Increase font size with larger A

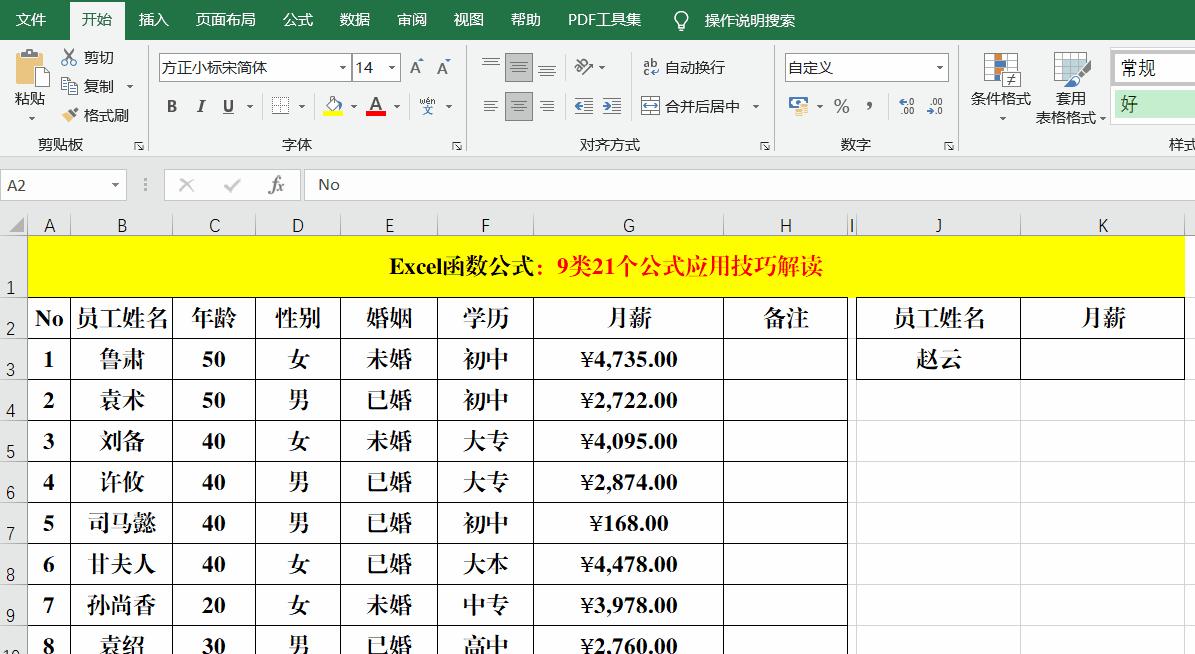coord(416,68)
